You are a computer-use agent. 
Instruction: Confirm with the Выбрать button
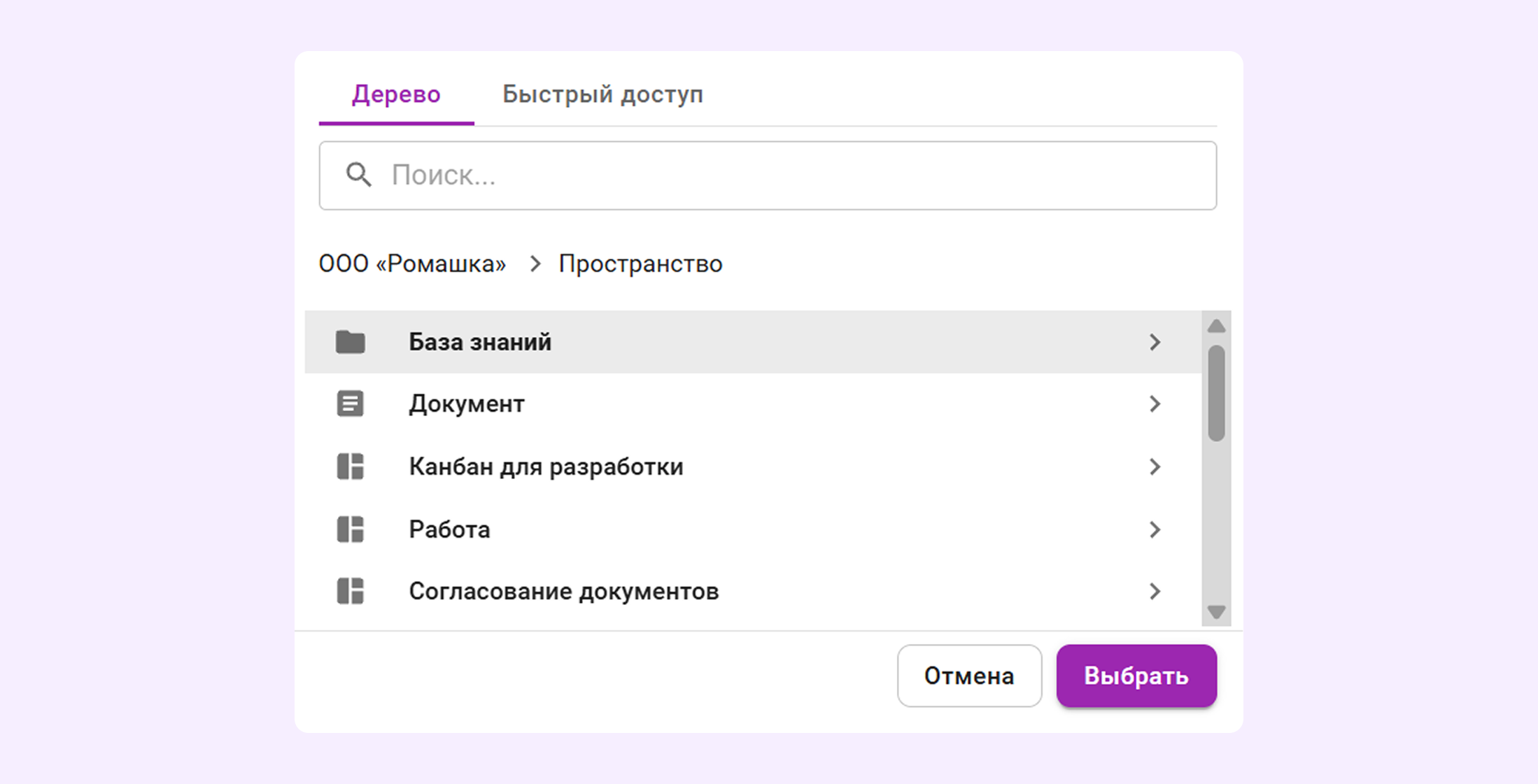1136,676
